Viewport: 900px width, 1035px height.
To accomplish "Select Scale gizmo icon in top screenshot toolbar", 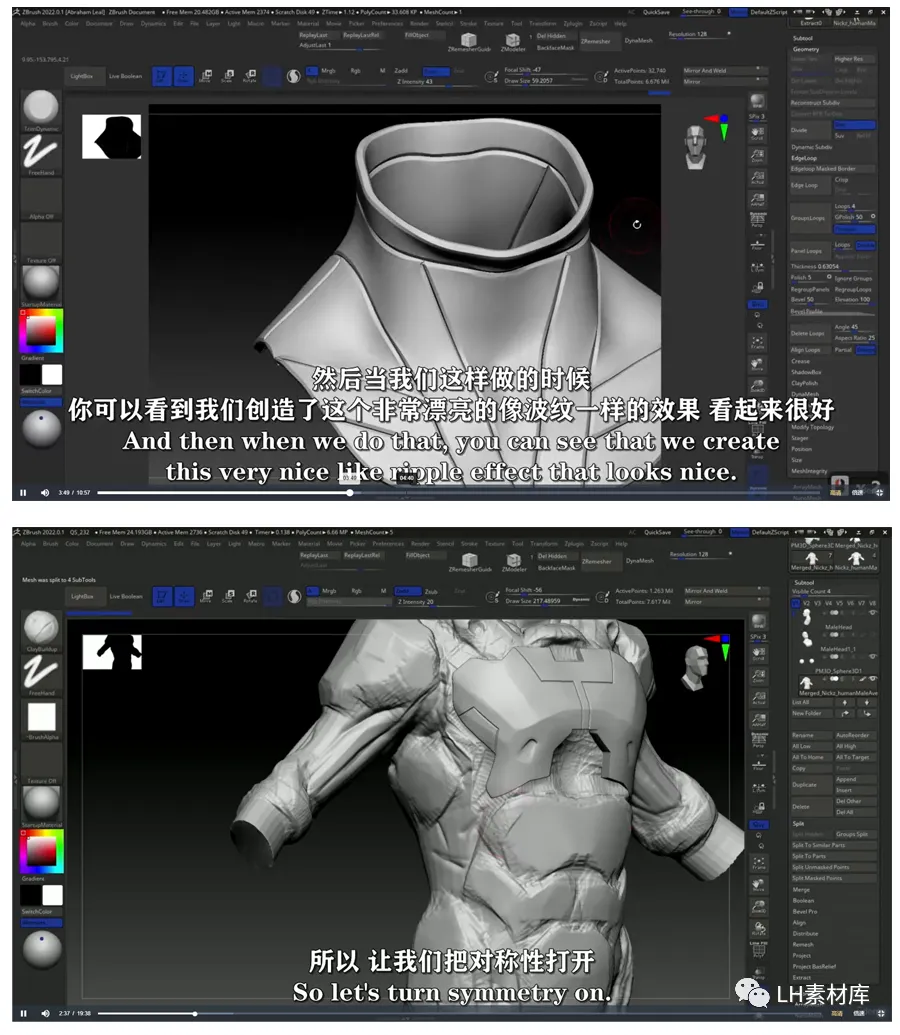I will tap(228, 77).
